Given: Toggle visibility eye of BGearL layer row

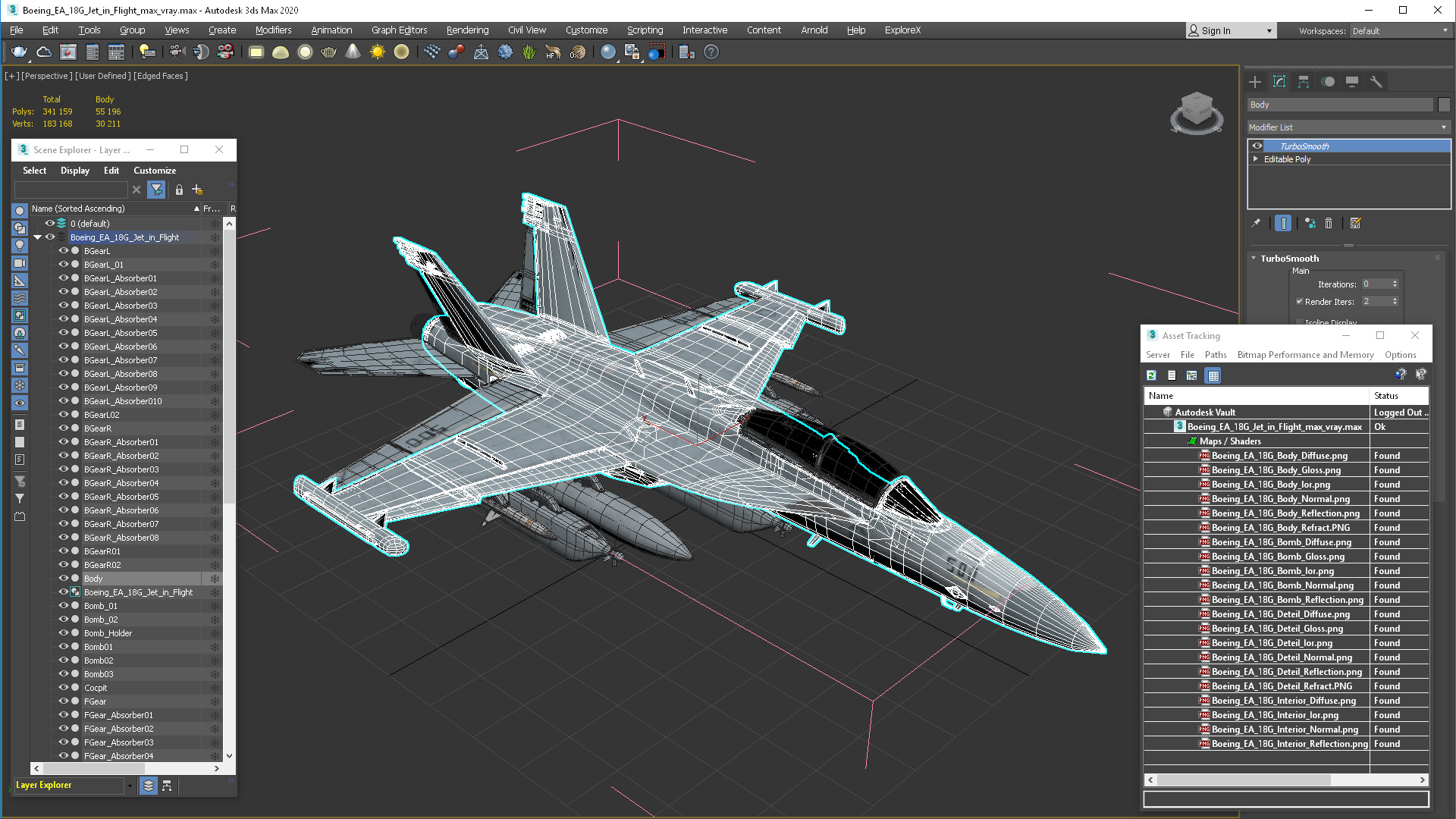Looking at the screenshot, I should 64,251.
